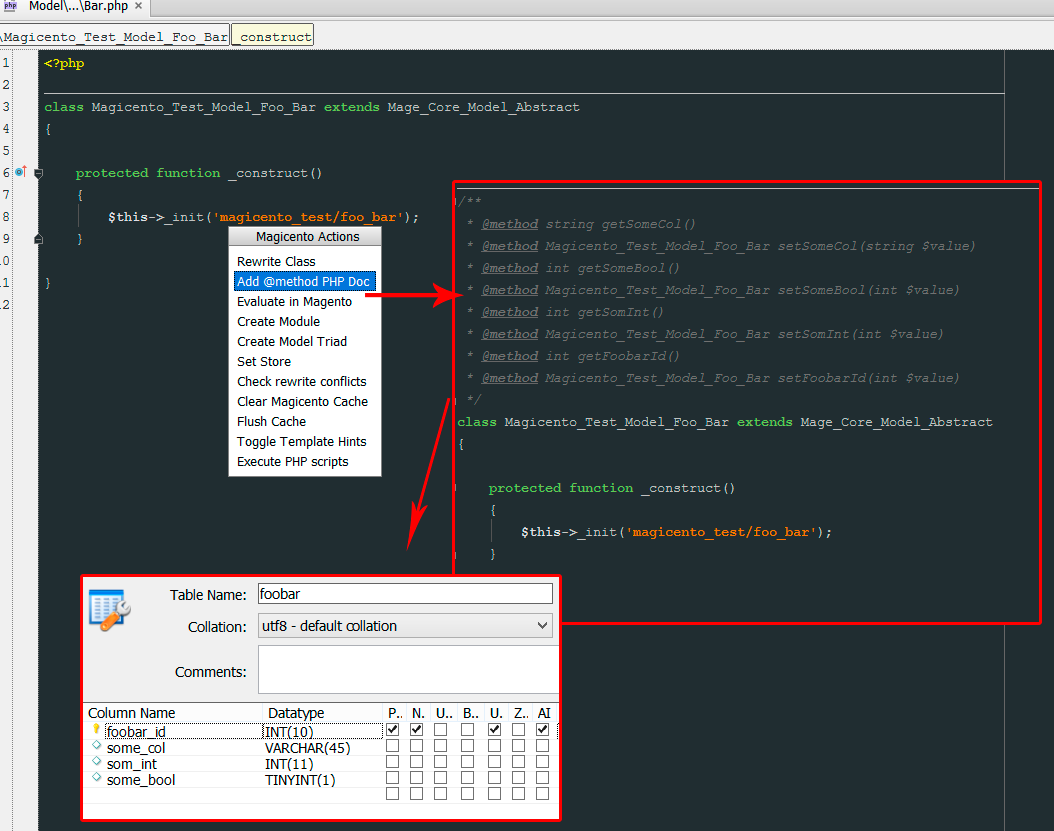
Task: Toggle the AI checkbox for foobar_id
Action: pyautogui.click(x=542, y=729)
